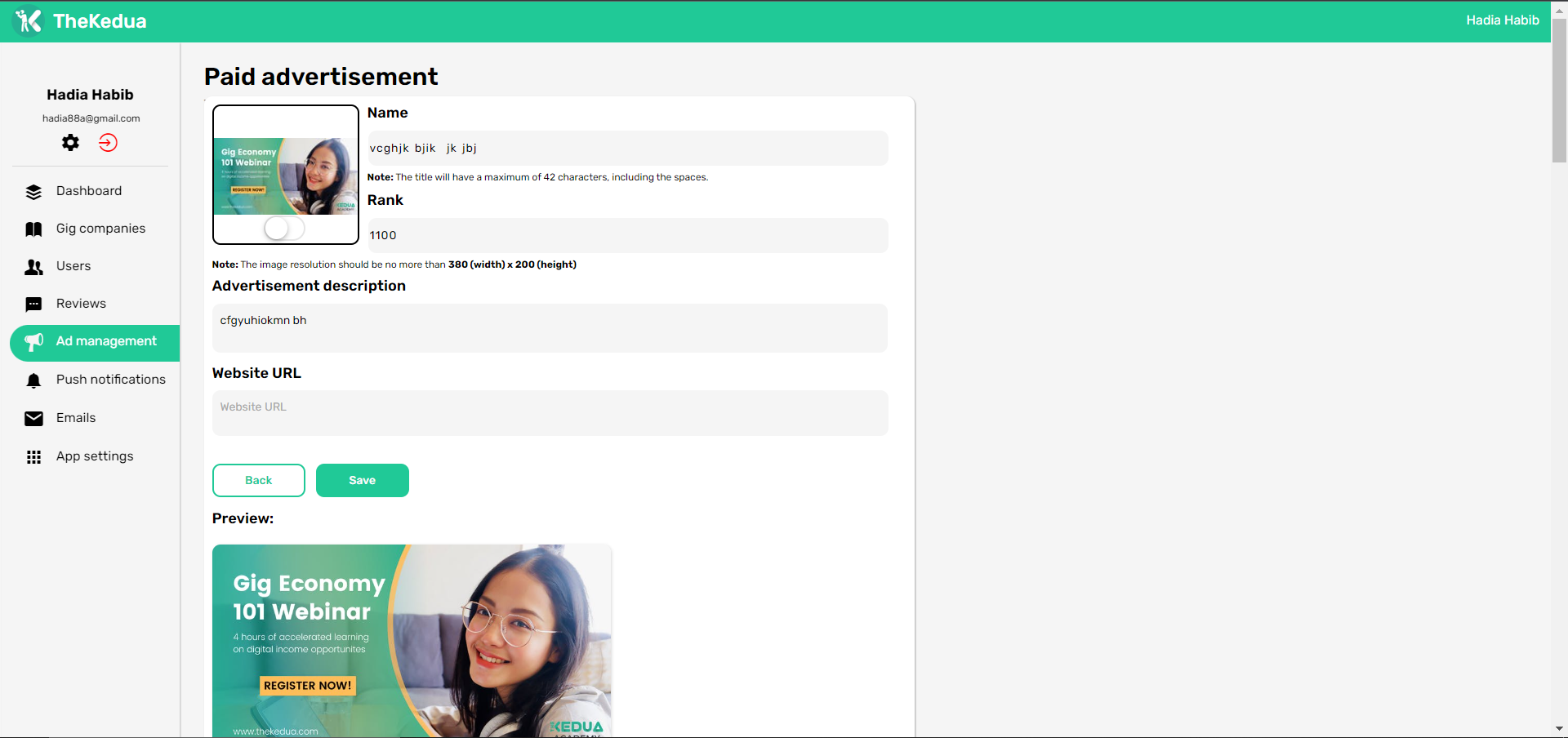Click into the Rank field
The height and width of the screenshot is (738, 1568).
click(x=627, y=236)
